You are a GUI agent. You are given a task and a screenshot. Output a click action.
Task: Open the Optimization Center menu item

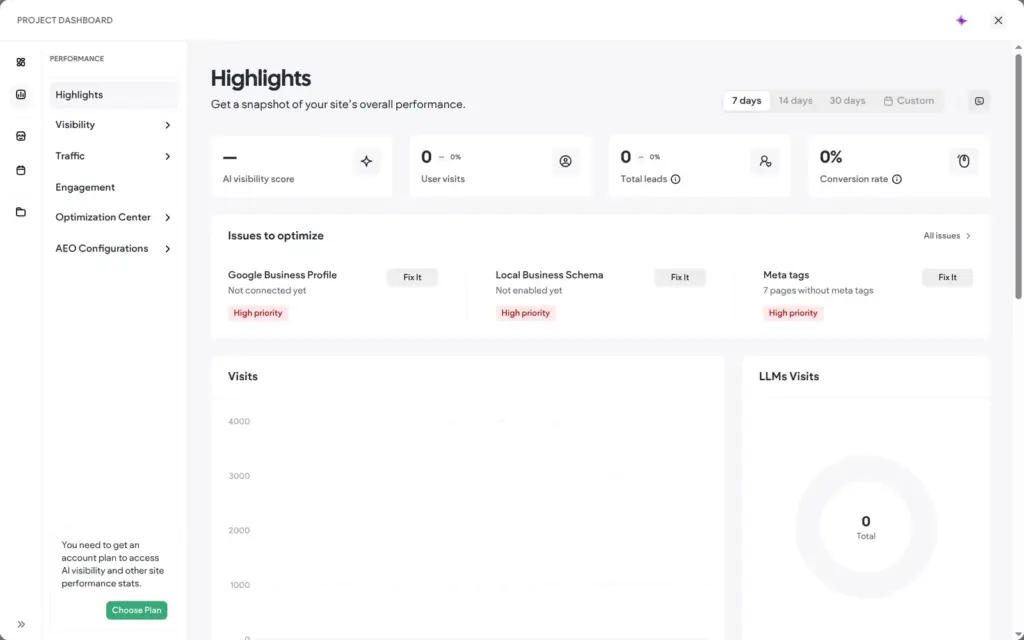coord(114,217)
